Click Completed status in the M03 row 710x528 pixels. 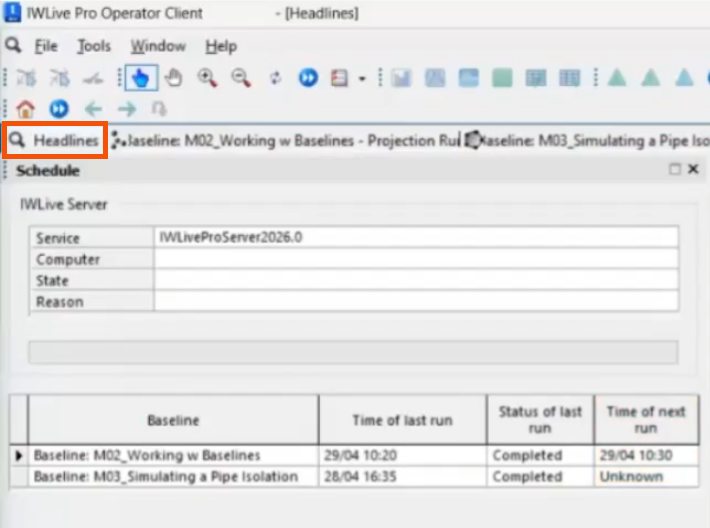point(540,476)
